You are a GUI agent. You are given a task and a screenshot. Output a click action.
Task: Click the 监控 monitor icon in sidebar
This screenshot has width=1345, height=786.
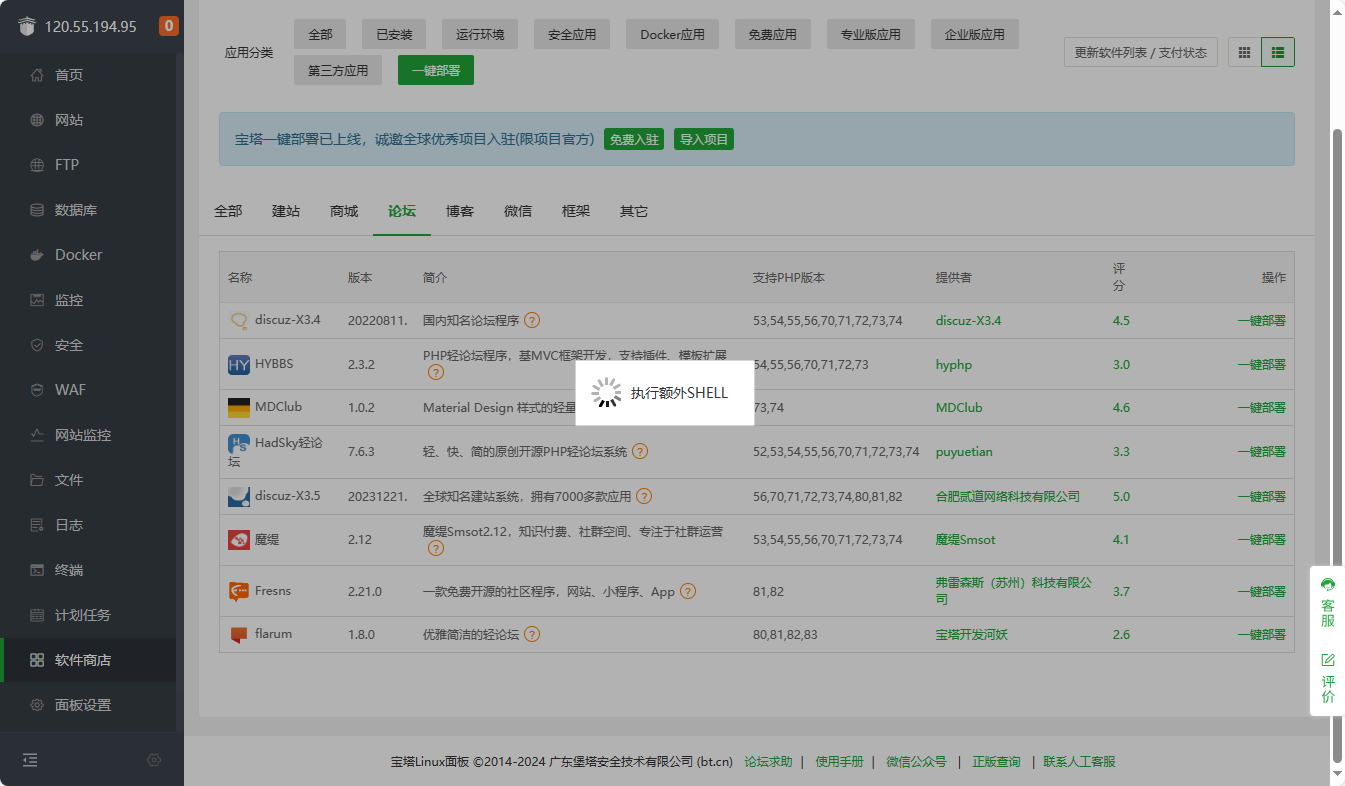click(x=37, y=300)
